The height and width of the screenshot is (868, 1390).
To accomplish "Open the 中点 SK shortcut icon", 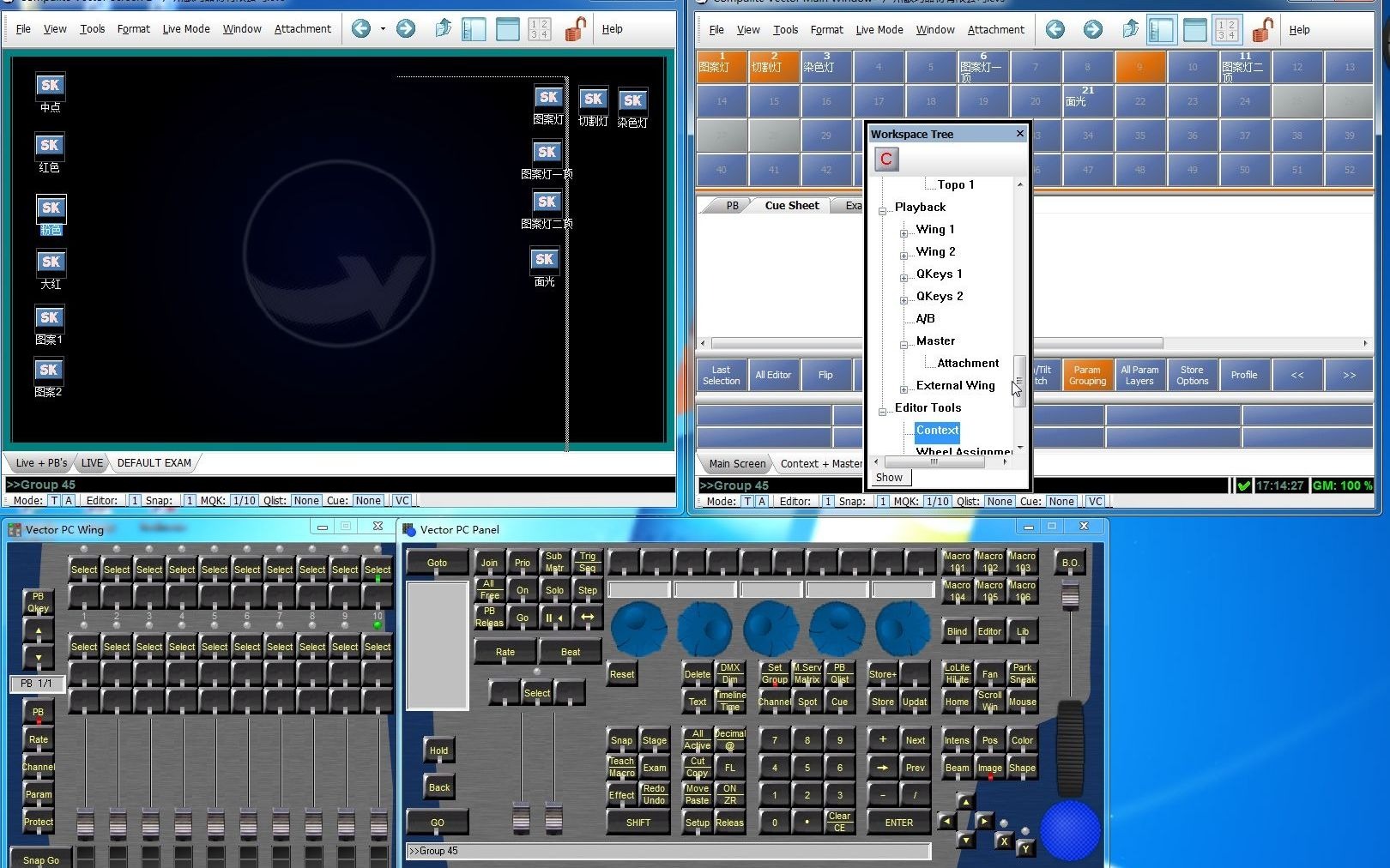I will tap(51, 86).
